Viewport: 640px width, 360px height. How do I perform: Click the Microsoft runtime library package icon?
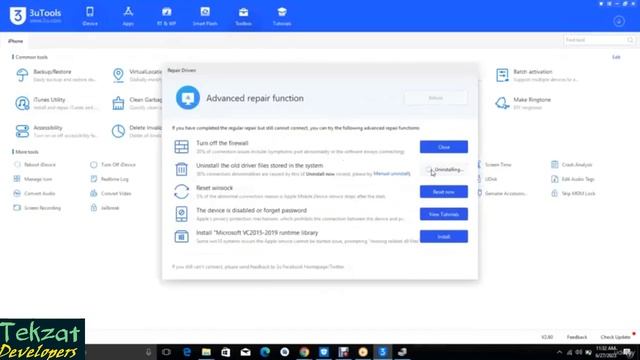(182, 236)
